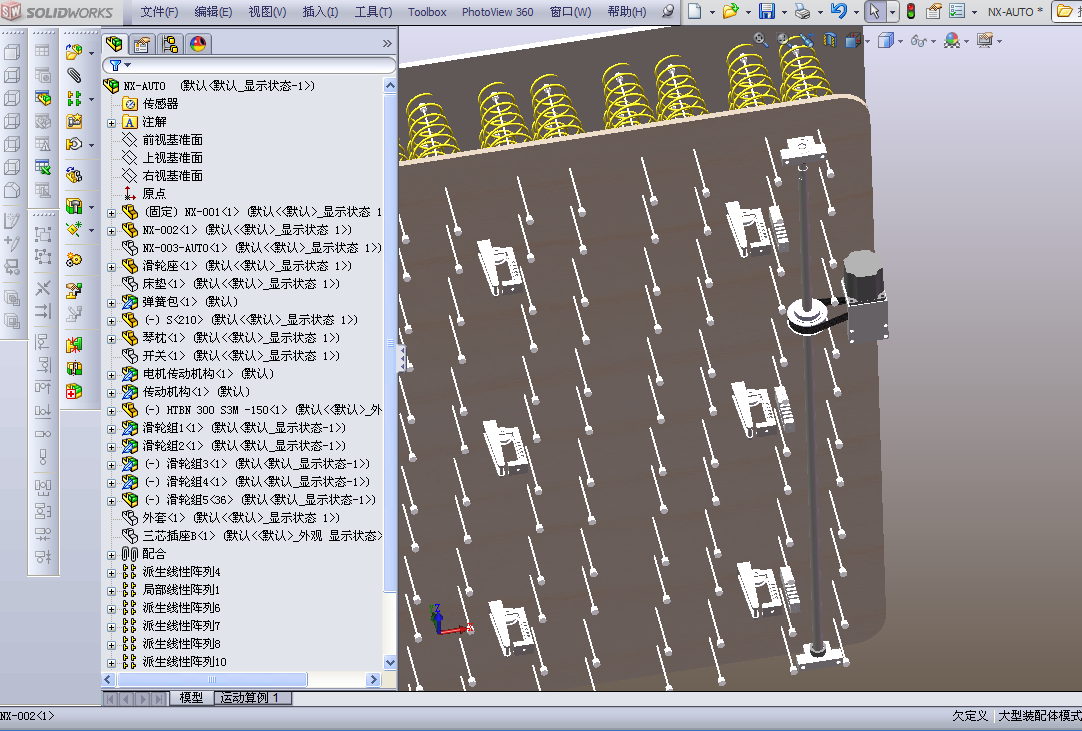Screen dimensions: 1082x731
Task: Expand the (固定) NX-001<1> component node
Action: [111, 213]
